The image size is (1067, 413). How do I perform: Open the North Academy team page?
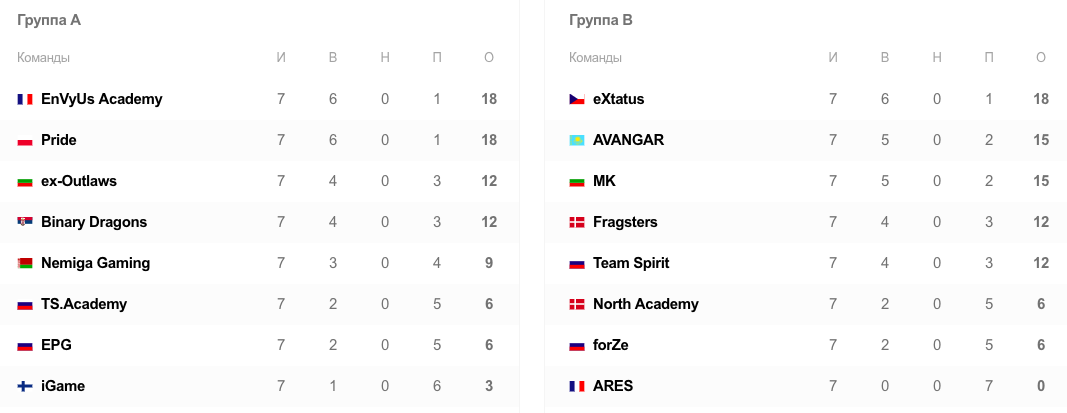click(646, 304)
